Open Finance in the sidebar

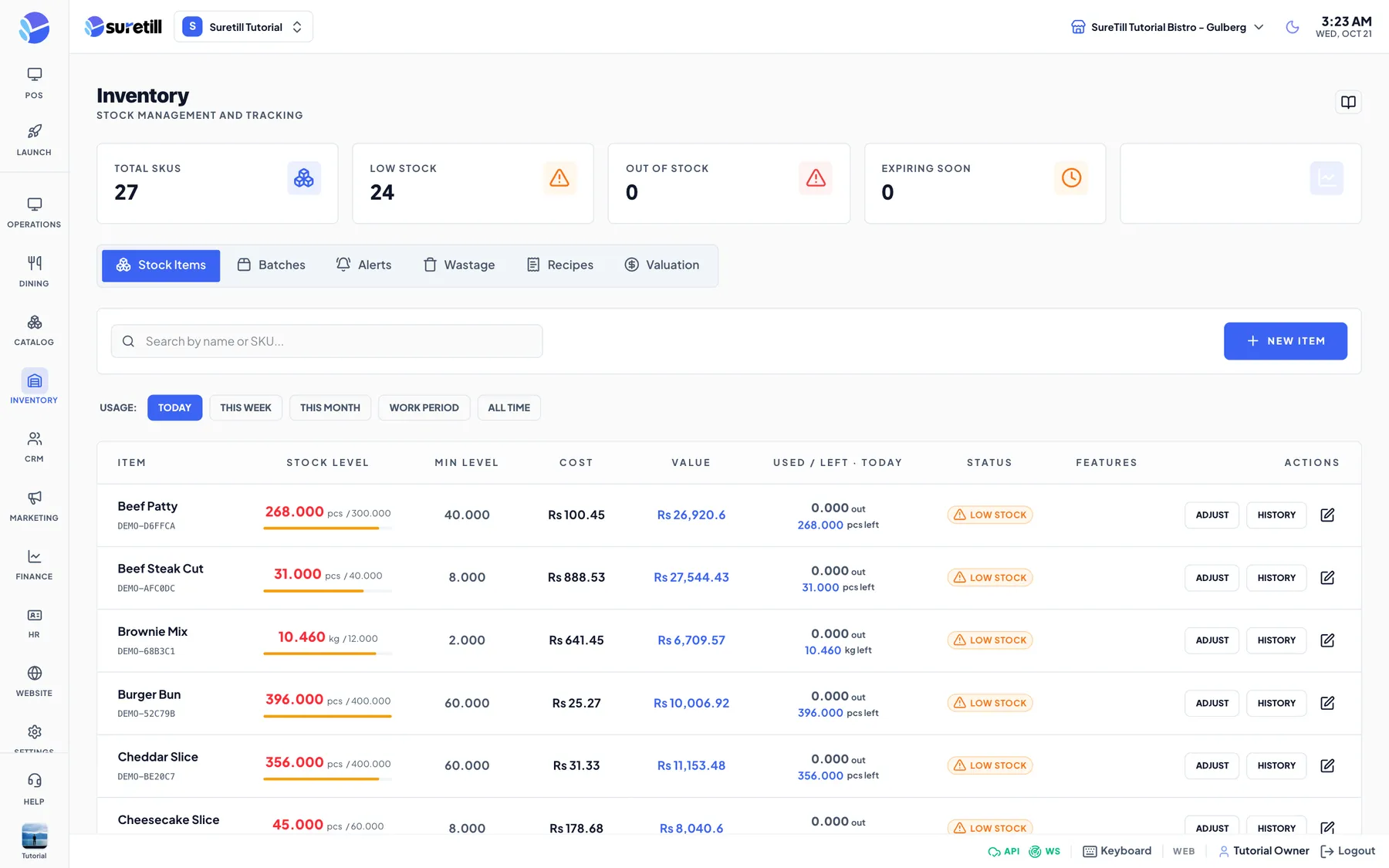pyautogui.click(x=34, y=564)
